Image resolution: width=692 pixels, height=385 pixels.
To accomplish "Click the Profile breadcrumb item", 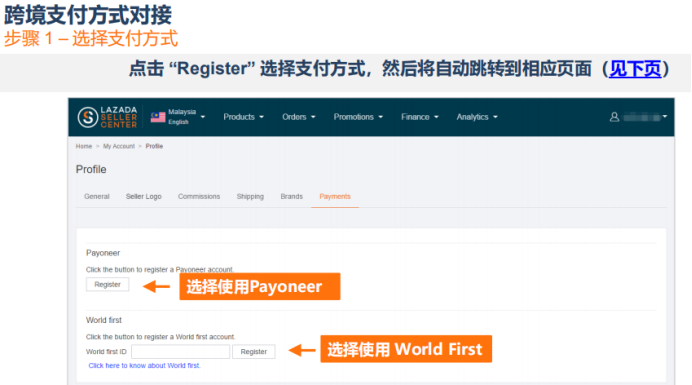I will pos(154,146).
